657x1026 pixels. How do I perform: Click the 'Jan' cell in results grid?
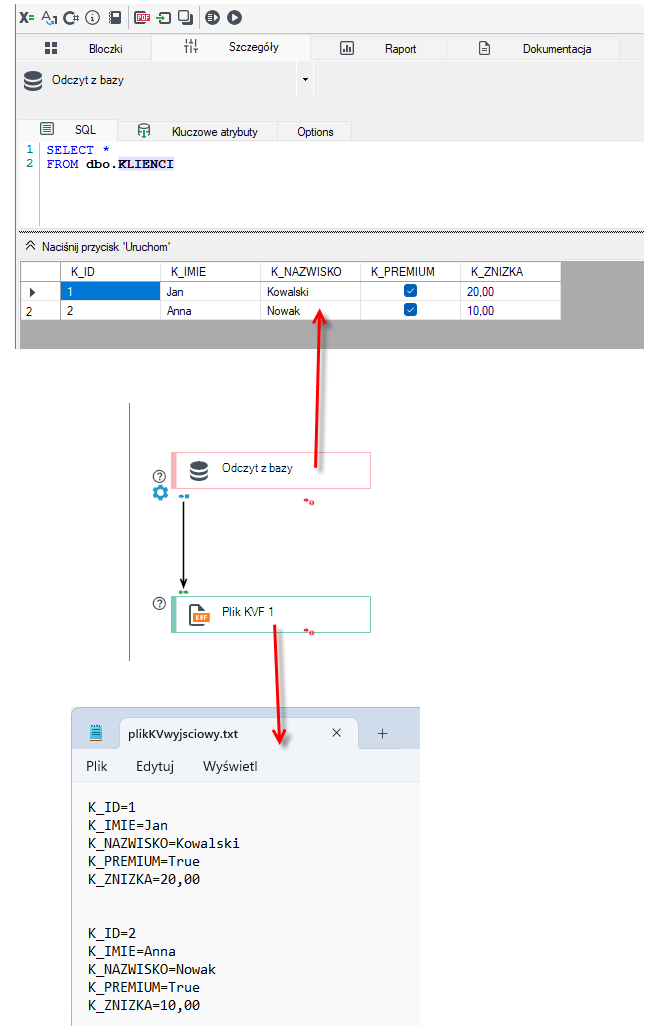(x=210, y=291)
